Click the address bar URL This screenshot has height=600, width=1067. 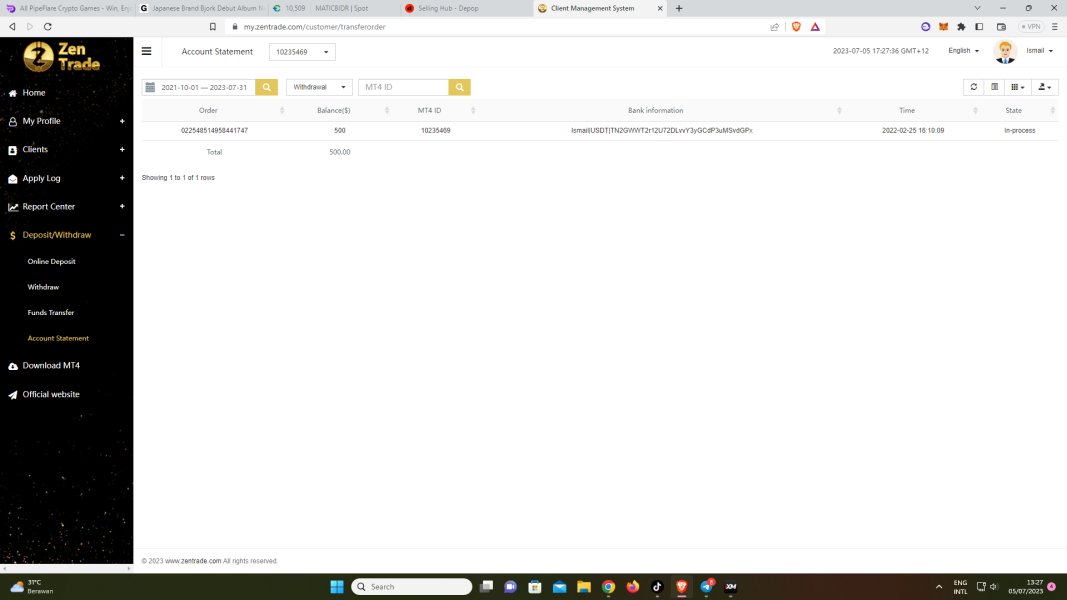coord(314,27)
